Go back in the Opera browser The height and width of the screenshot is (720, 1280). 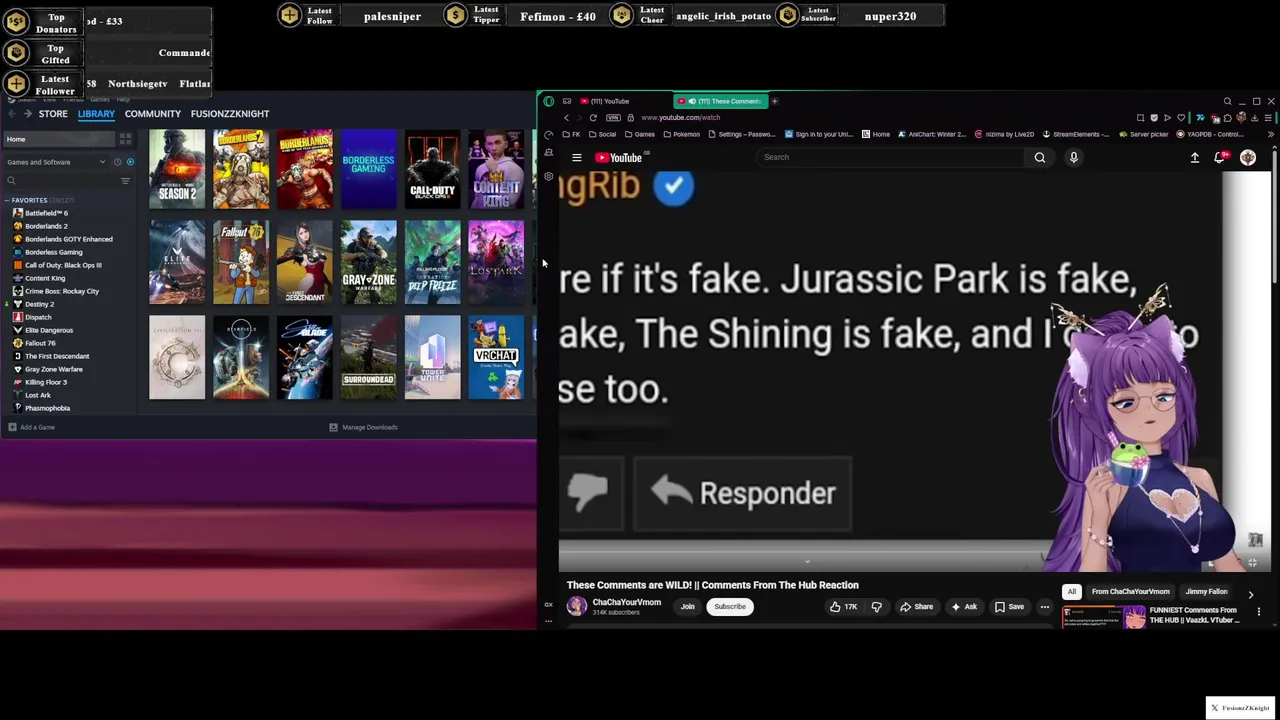(x=566, y=118)
